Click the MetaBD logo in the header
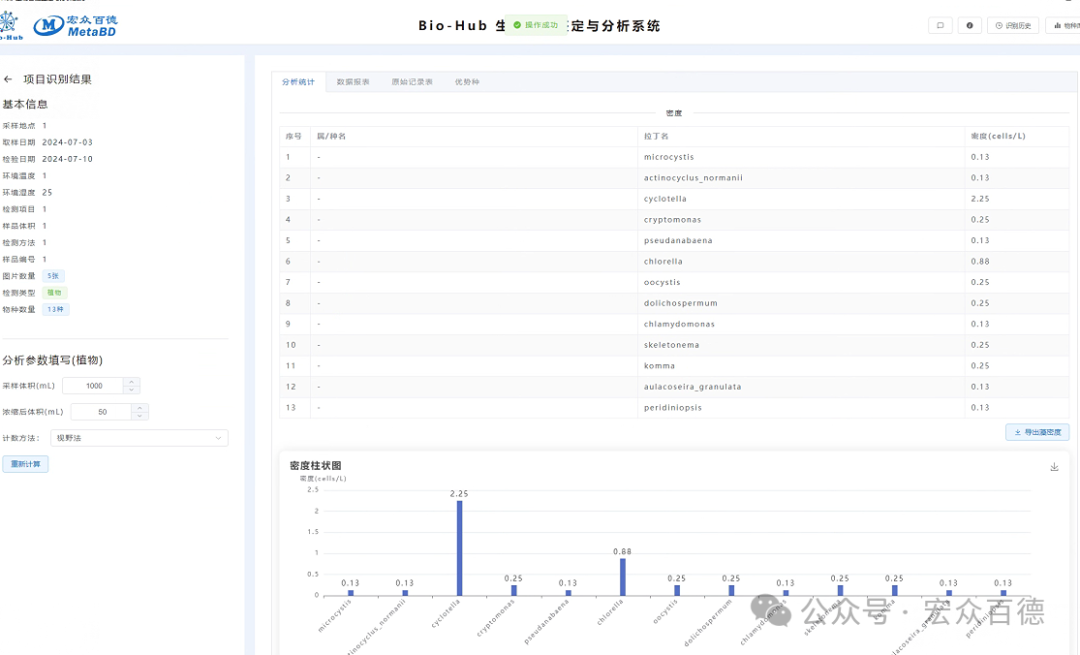1080x655 pixels. pos(75,25)
